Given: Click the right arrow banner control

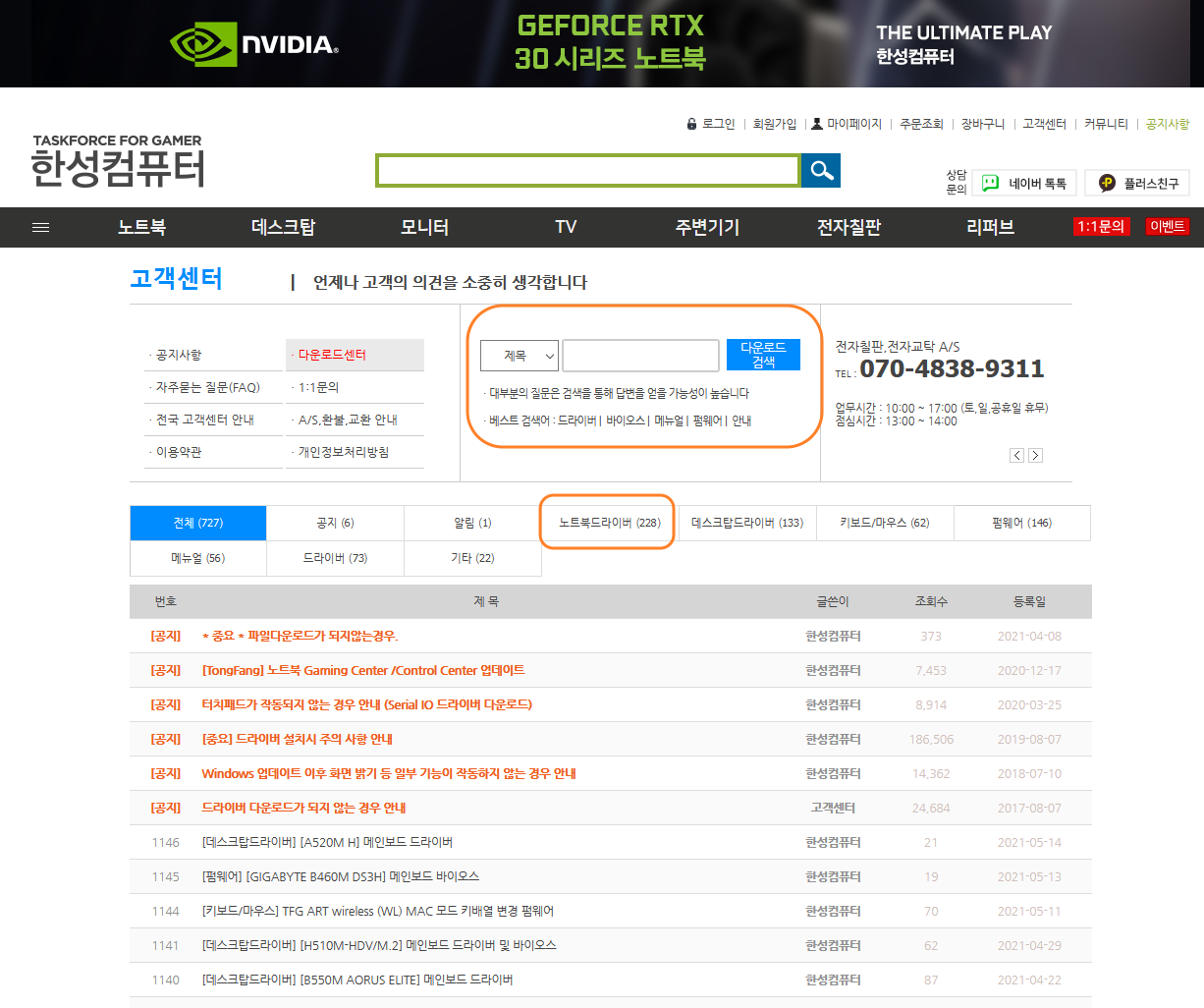Looking at the screenshot, I should (1035, 455).
